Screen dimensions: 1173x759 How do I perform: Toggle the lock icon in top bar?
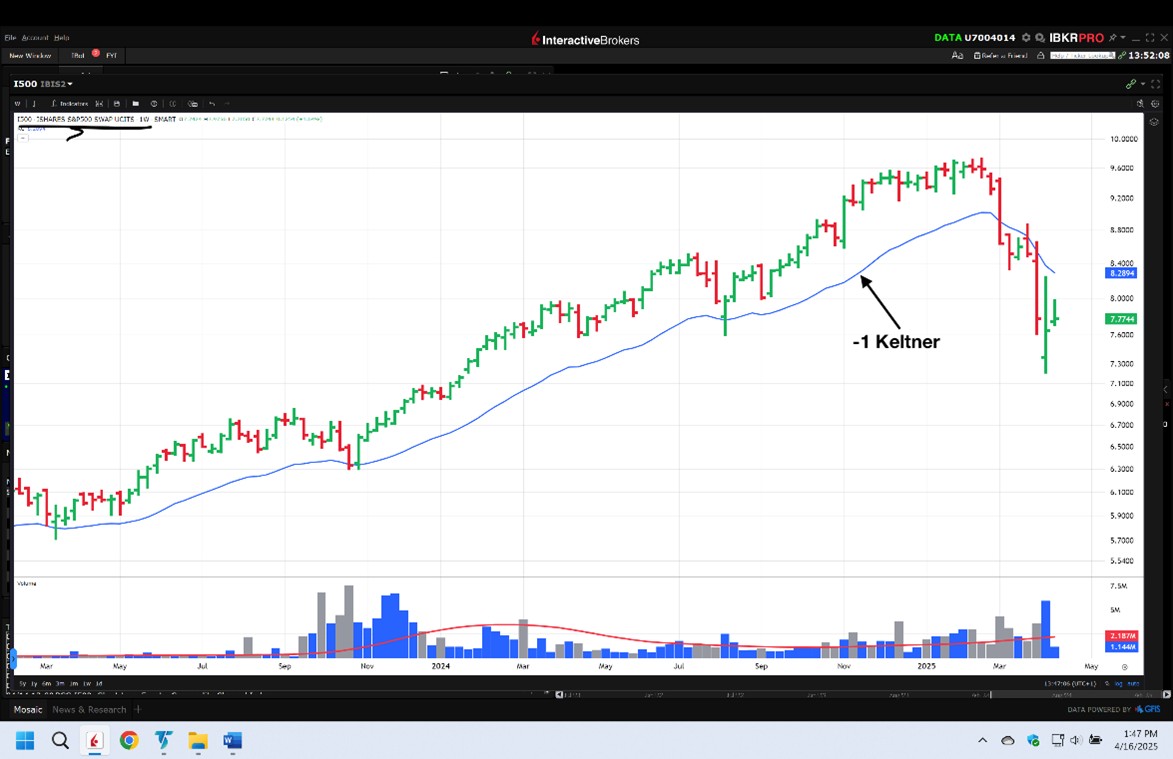pos(1042,56)
